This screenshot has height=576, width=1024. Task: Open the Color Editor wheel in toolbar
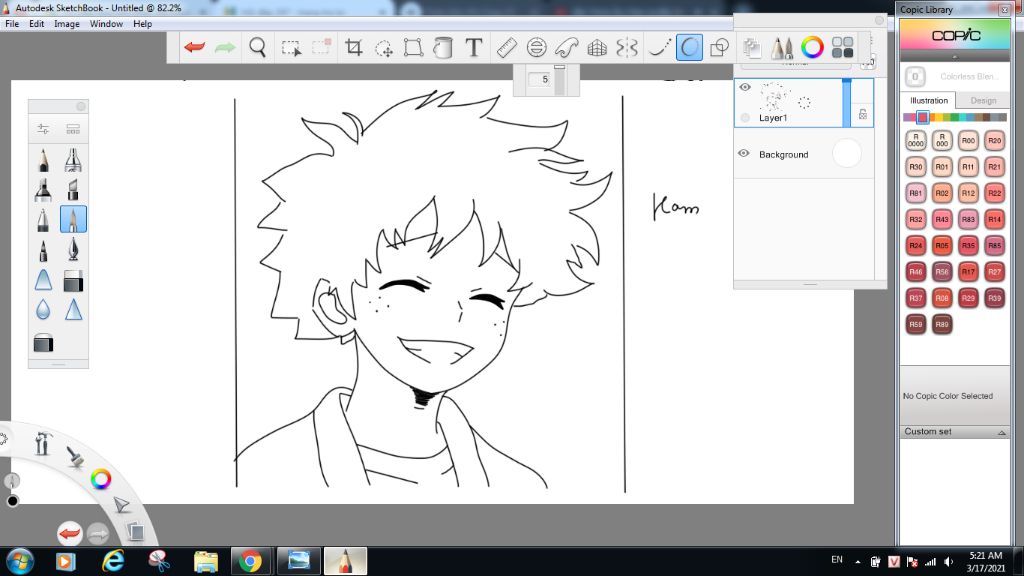pos(812,47)
